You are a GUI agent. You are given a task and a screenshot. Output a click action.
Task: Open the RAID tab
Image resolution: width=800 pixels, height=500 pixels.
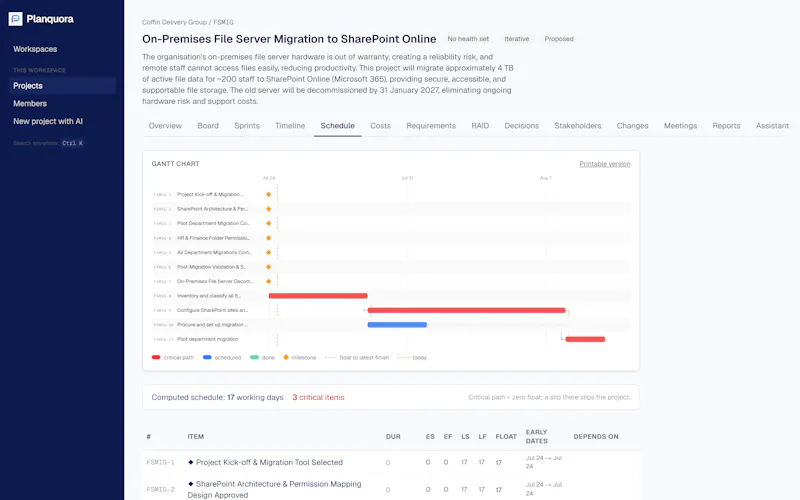[480, 126]
